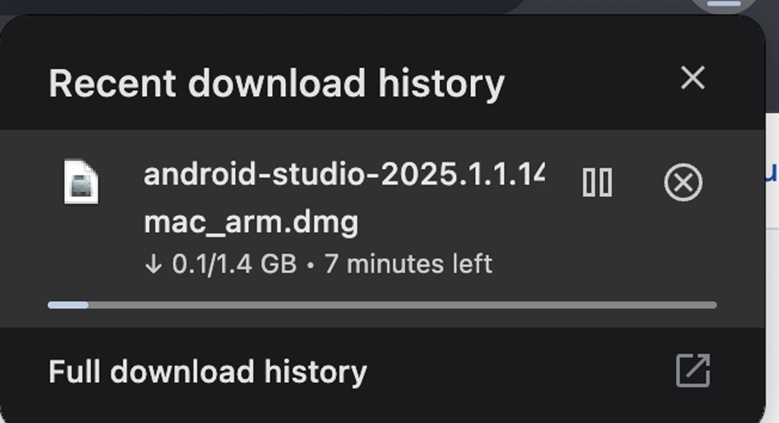Close the Recent download history popup
Screen dimensions: 779x423
pos(692,78)
